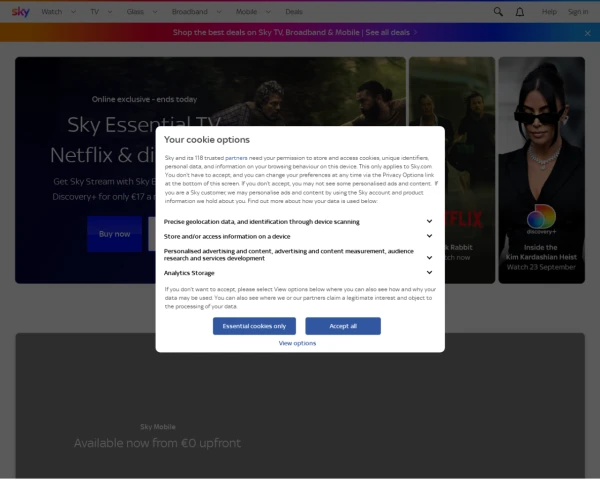Open the Broadband navigation item

pos(189,12)
